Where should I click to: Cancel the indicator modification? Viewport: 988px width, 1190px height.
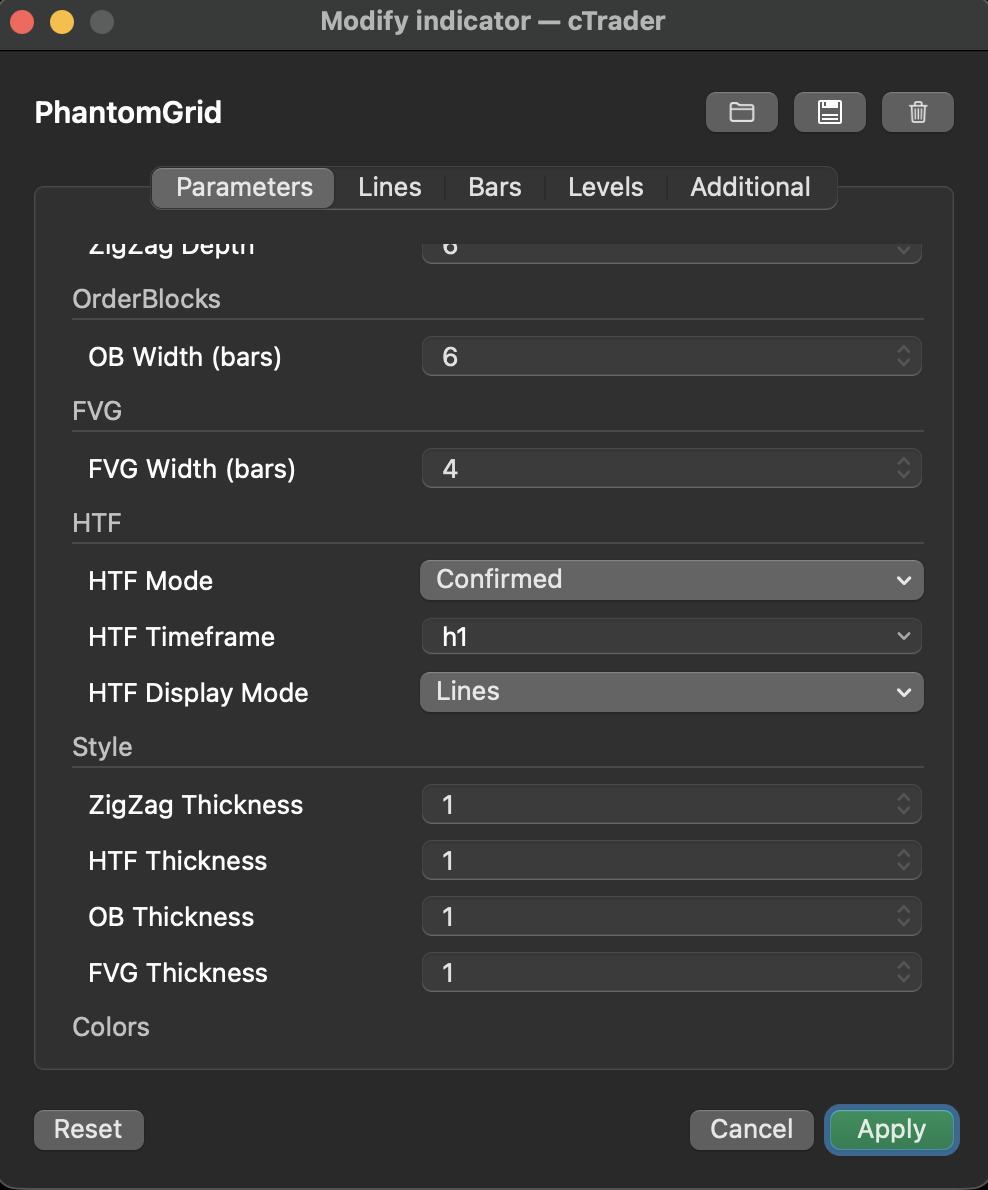click(x=751, y=1129)
